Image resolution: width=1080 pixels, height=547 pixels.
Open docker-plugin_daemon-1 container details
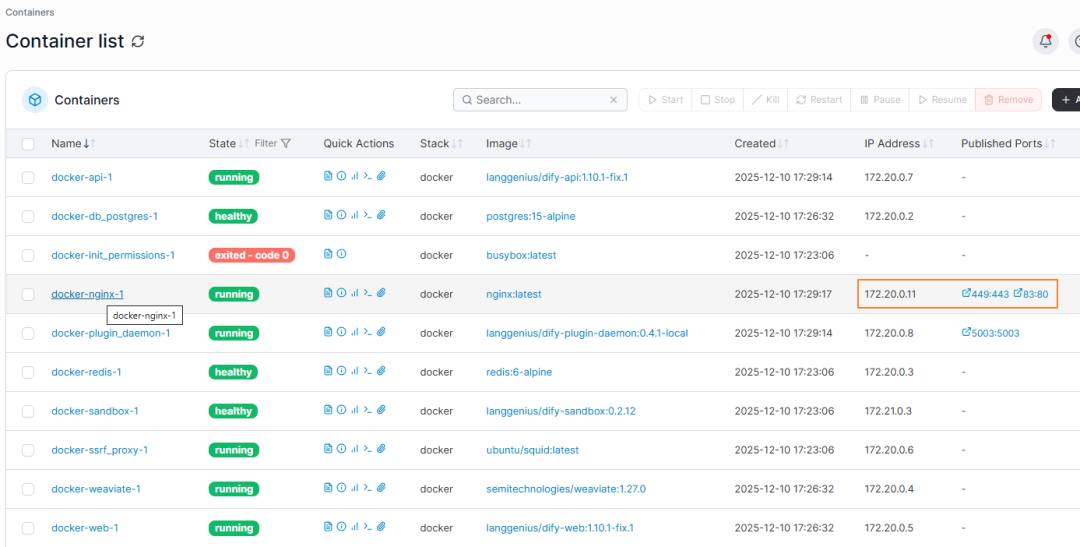[x=110, y=333]
